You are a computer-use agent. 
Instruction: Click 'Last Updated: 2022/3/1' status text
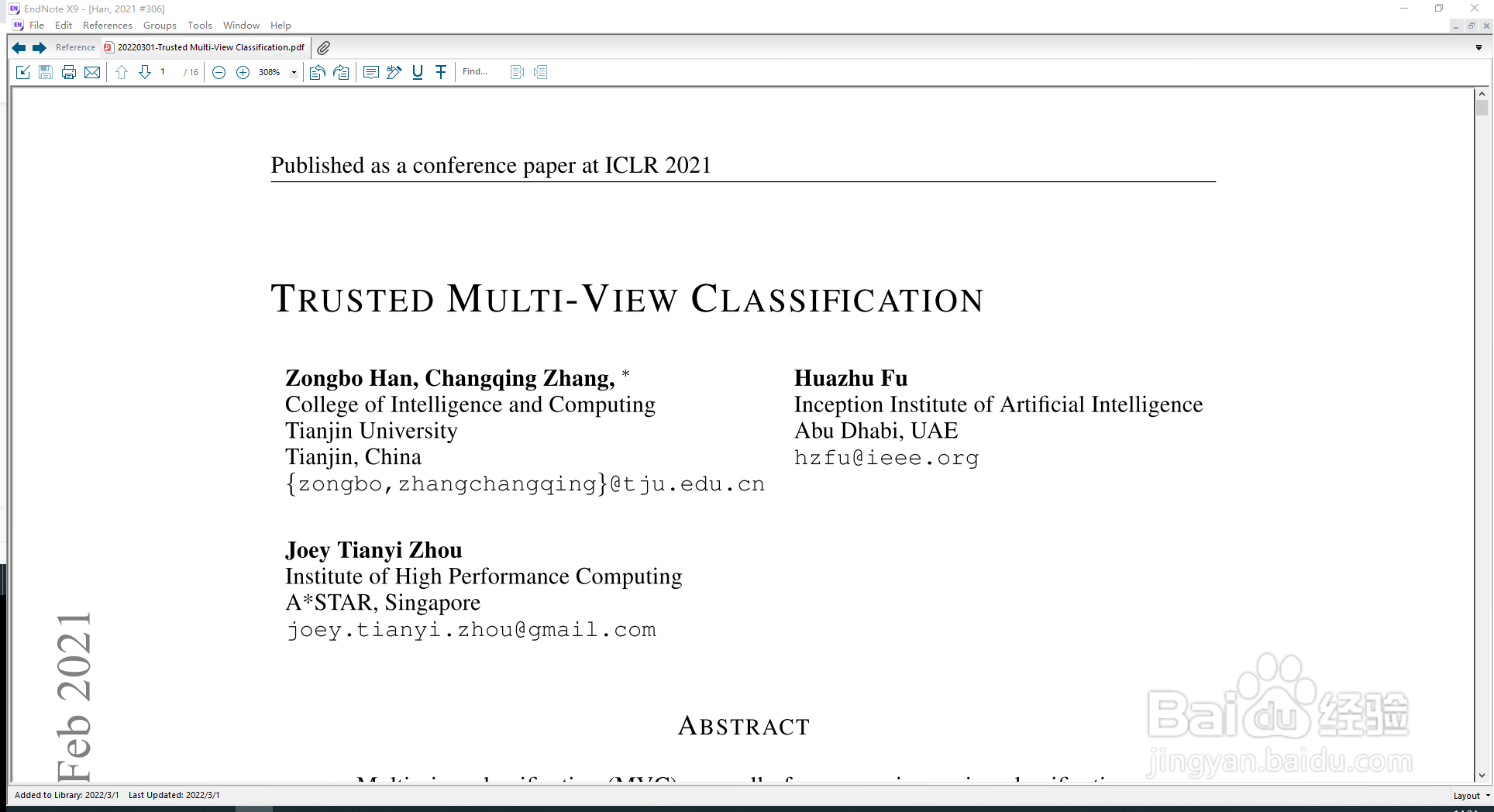tap(174, 795)
